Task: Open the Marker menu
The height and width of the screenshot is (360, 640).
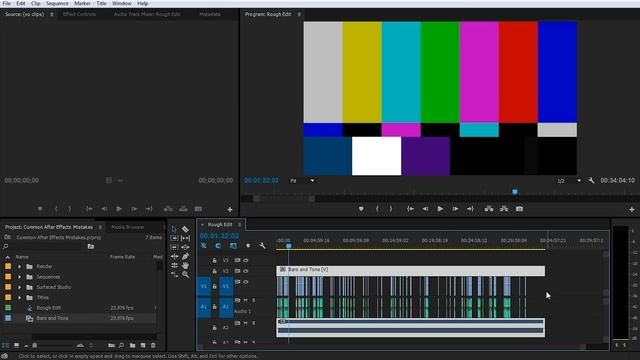Action: [x=82, y=3]
